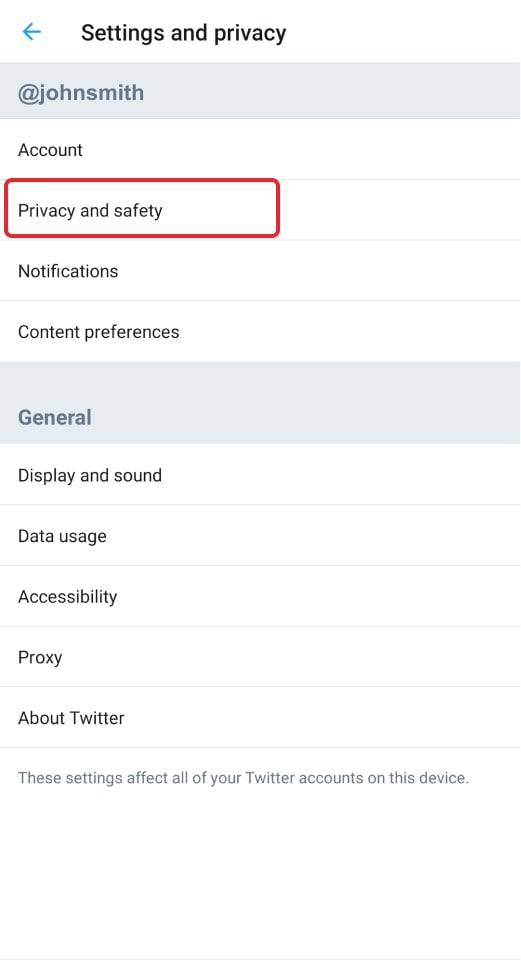This screenshot has width=521, height=960.
Task: Open Display and sound settings
Action: (x=260, y=475)
